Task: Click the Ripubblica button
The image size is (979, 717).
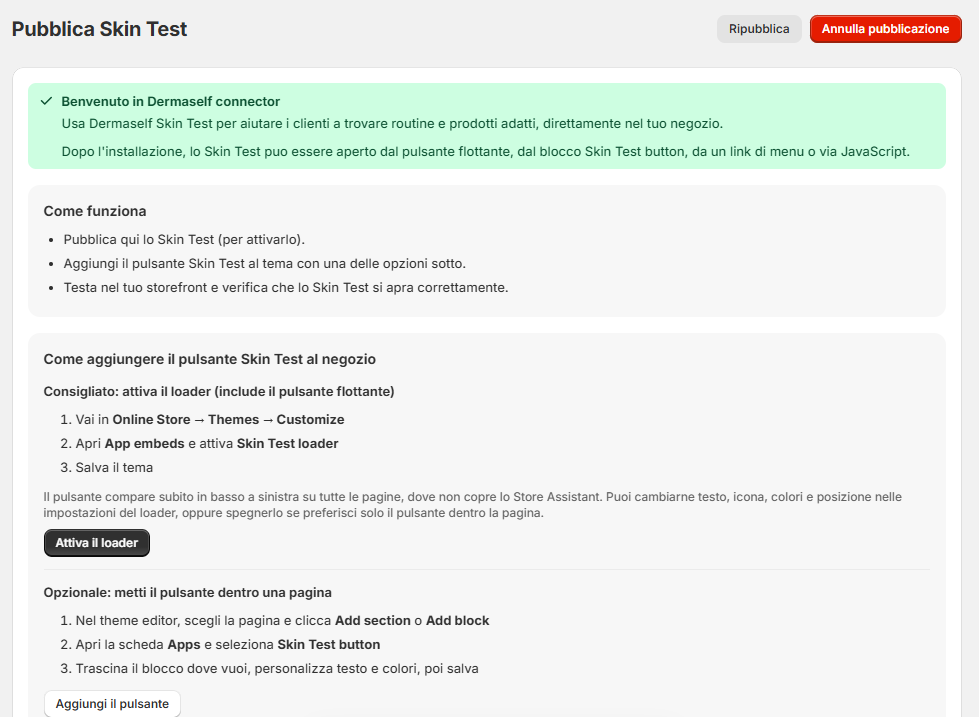Action: click(759, 29)
